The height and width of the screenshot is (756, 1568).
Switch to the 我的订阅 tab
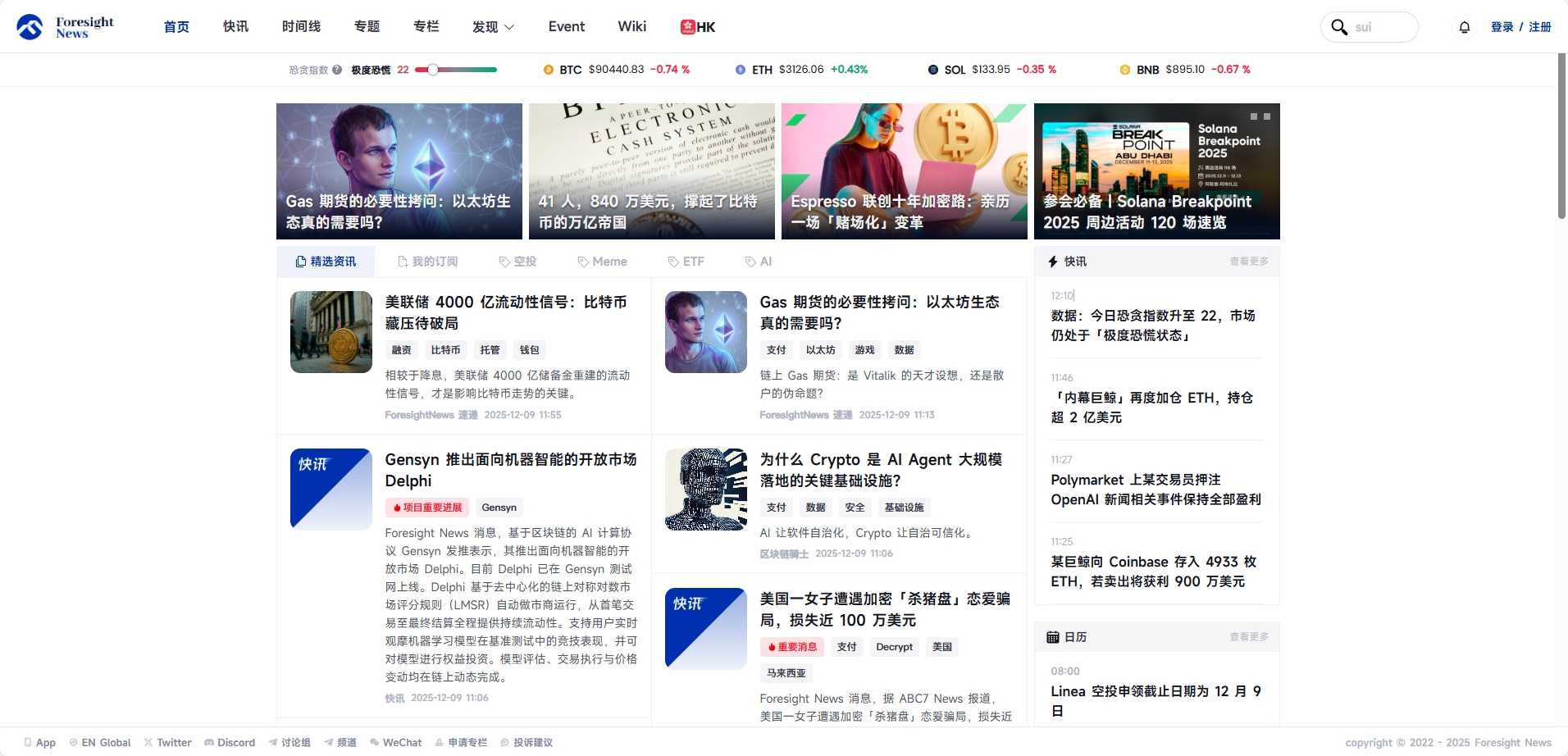tap(427, 262)
